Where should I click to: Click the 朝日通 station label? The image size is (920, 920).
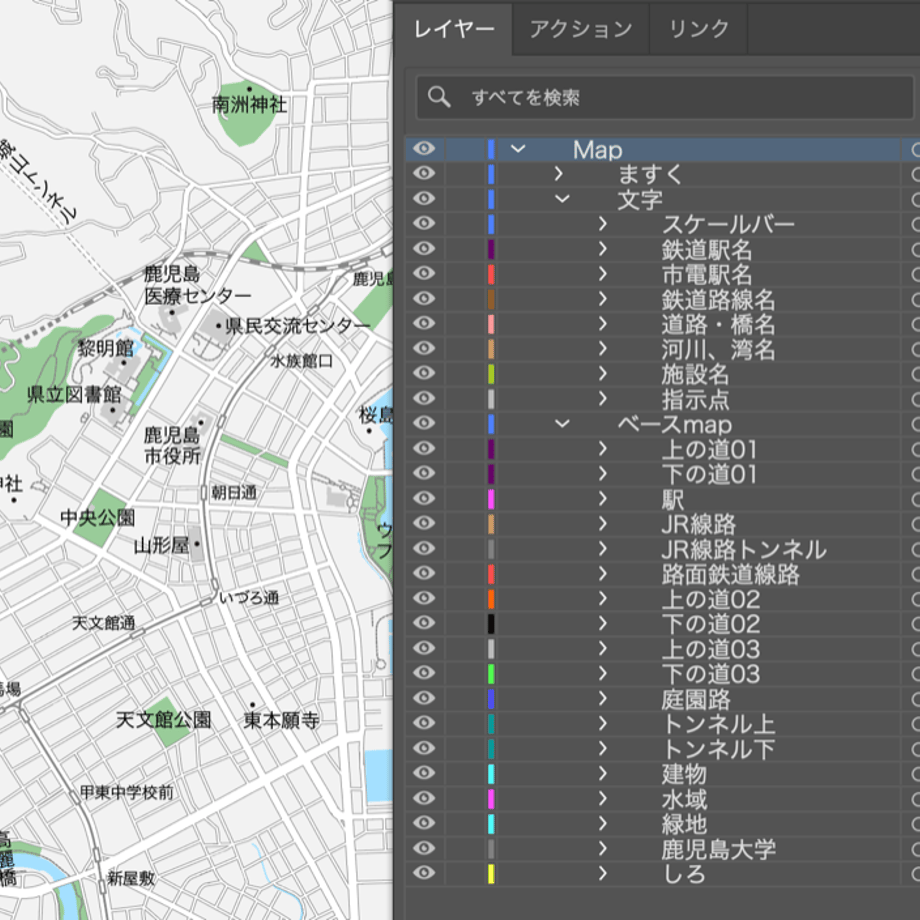pyautogui.click(x=234, y=493)
